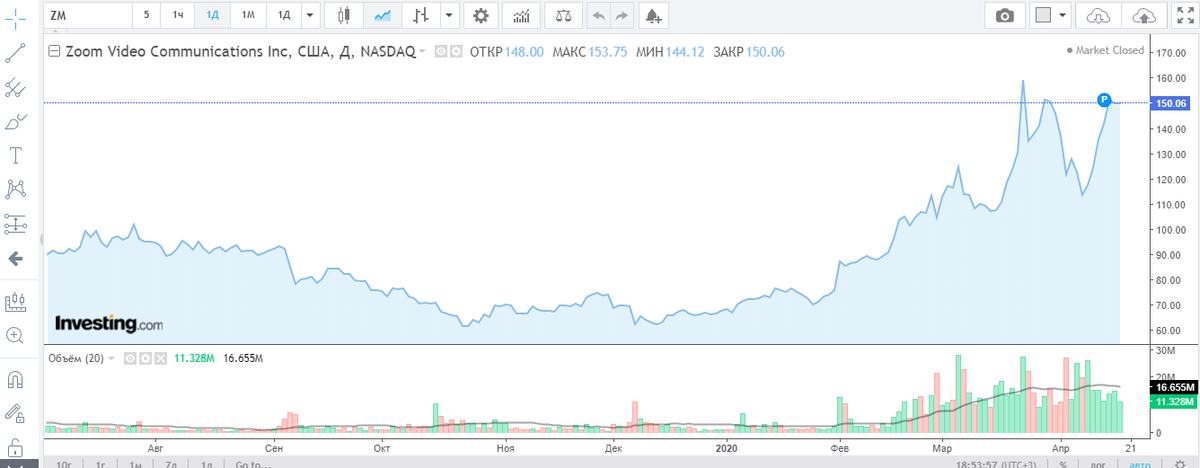Set range to 1г

point(101,463)
